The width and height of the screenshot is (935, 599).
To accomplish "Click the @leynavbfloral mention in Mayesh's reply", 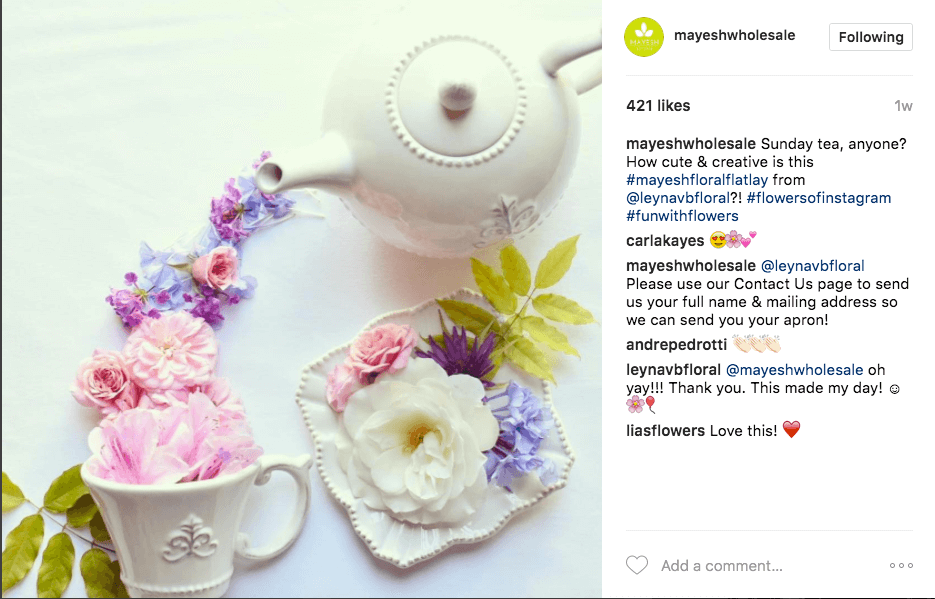I will pos(813,266).
